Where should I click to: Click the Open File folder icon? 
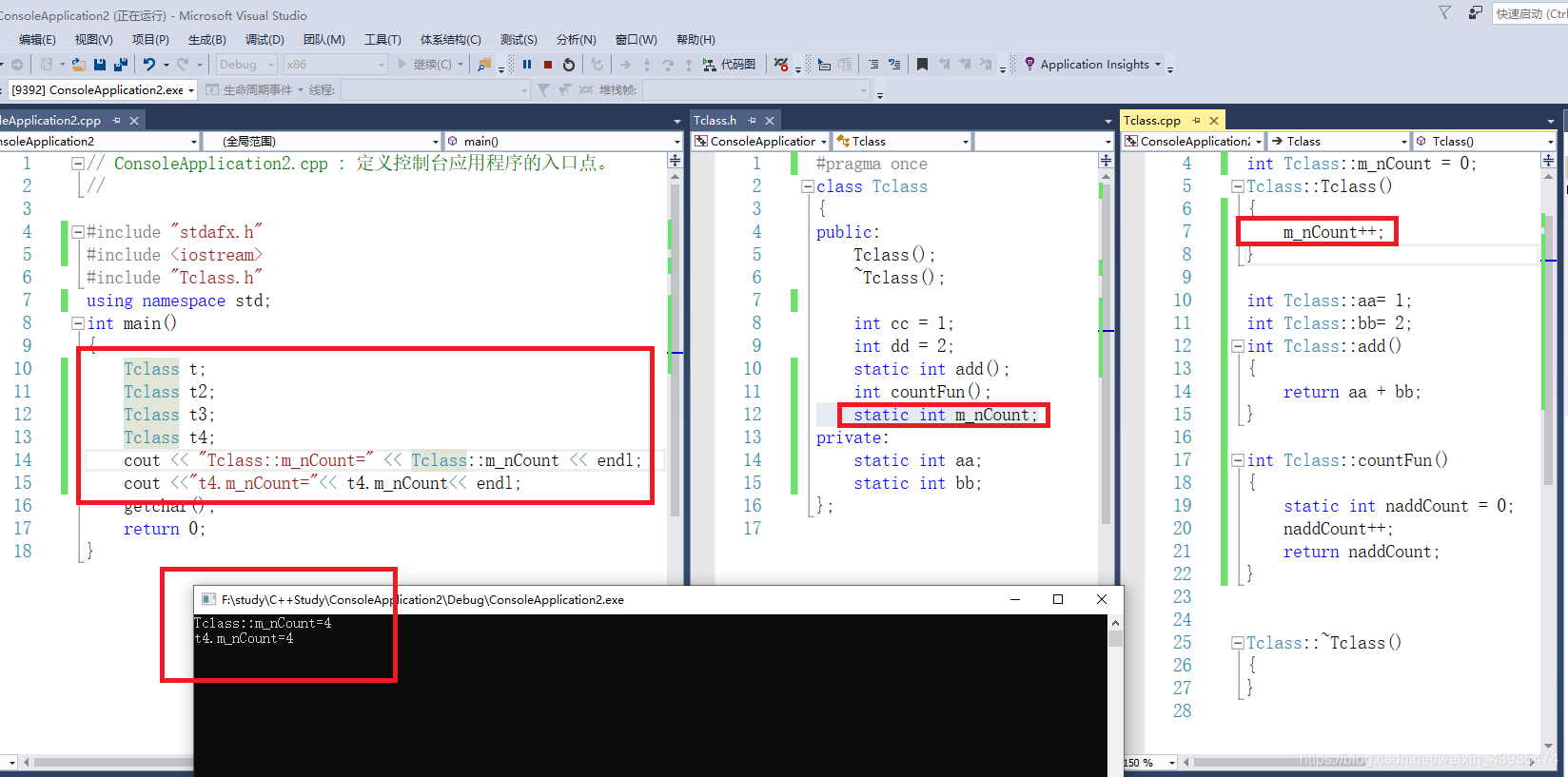coord(78,65)
